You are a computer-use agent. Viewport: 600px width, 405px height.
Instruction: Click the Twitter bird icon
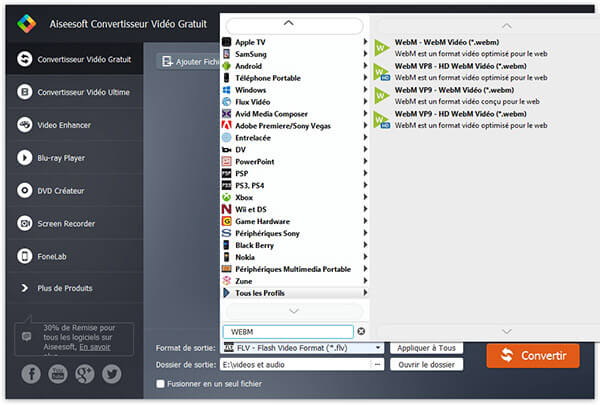pos(111,373)
